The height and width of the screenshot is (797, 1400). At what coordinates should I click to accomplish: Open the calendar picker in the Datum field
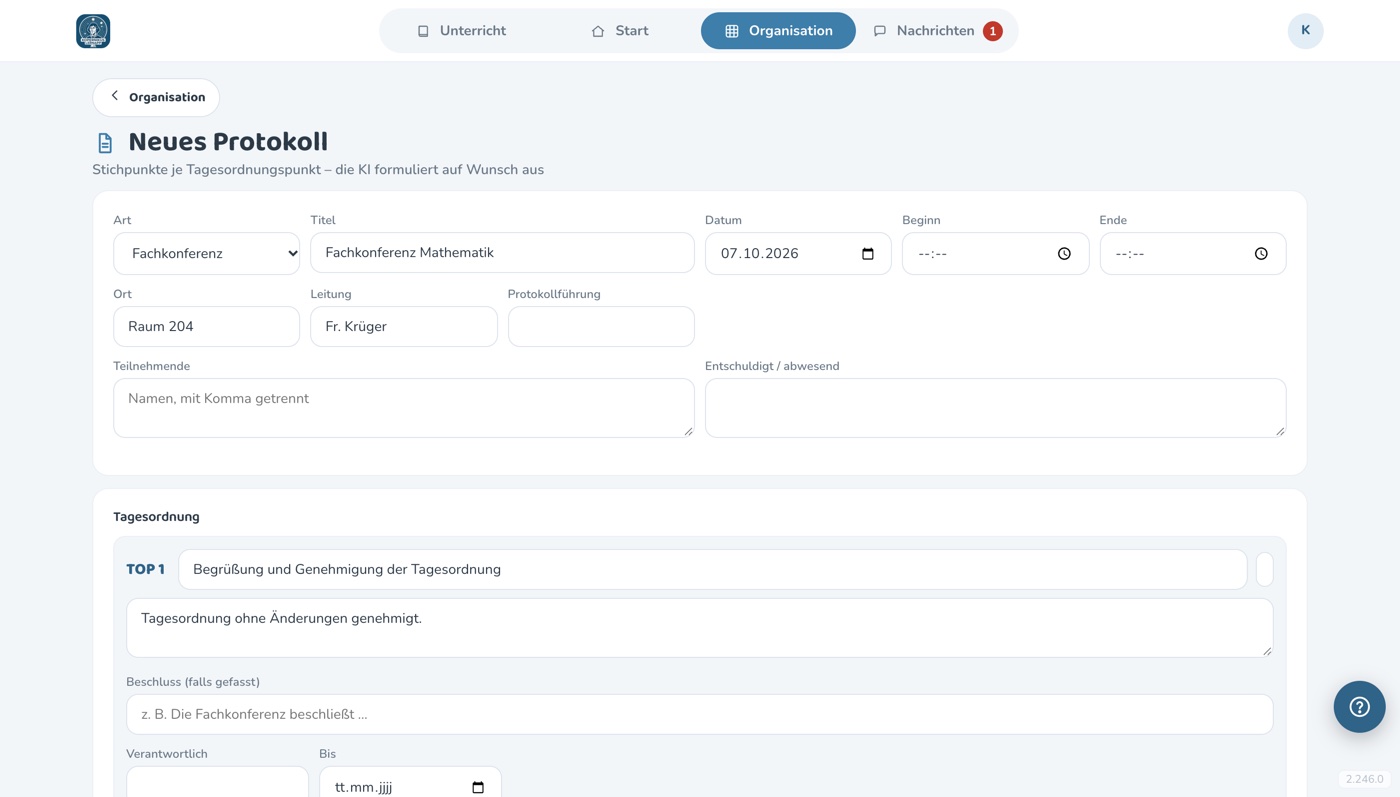click(868, 254)
